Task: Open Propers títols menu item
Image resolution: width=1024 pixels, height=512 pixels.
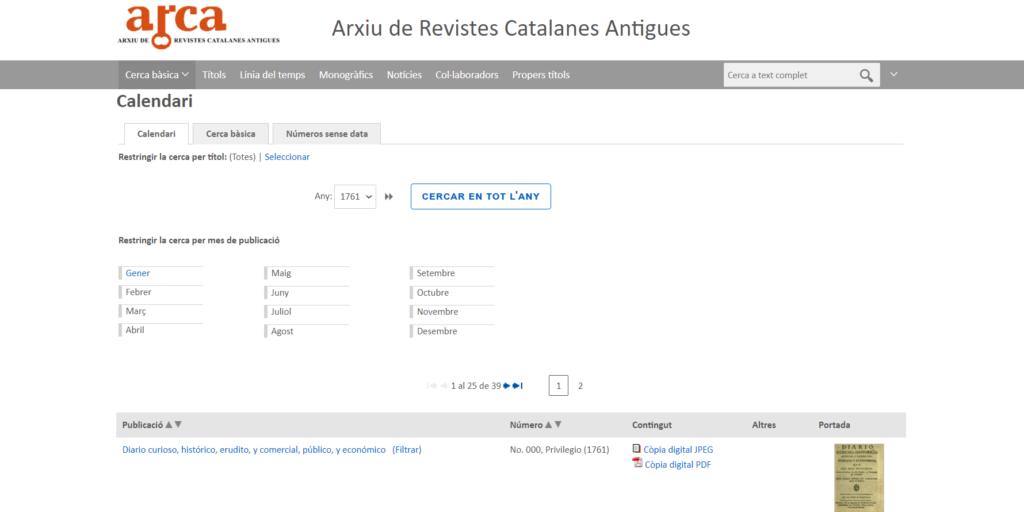Action: pyautogui.click(x=541, y=75)
